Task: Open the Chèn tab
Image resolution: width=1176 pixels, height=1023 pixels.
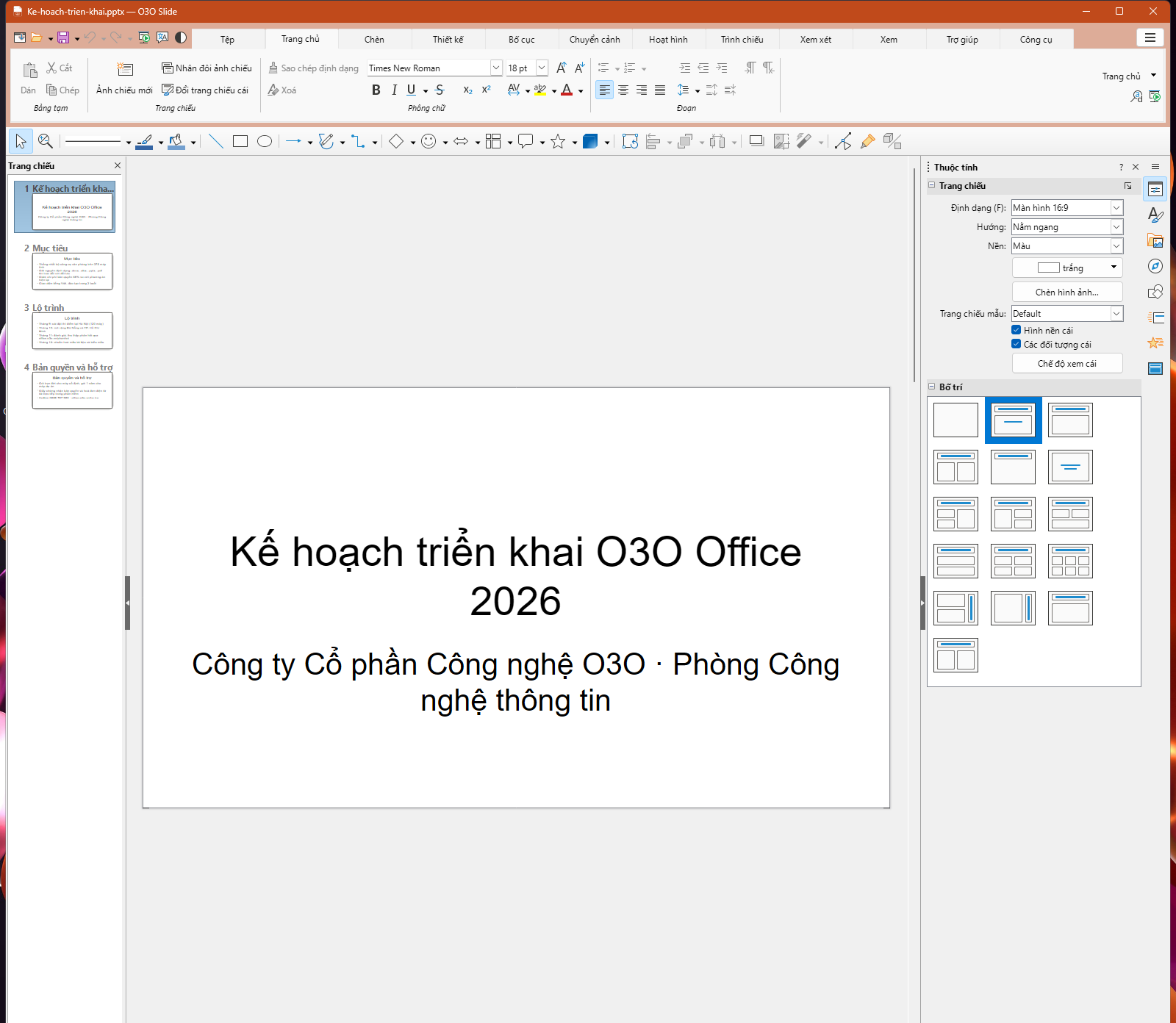Action: (374, 40)
